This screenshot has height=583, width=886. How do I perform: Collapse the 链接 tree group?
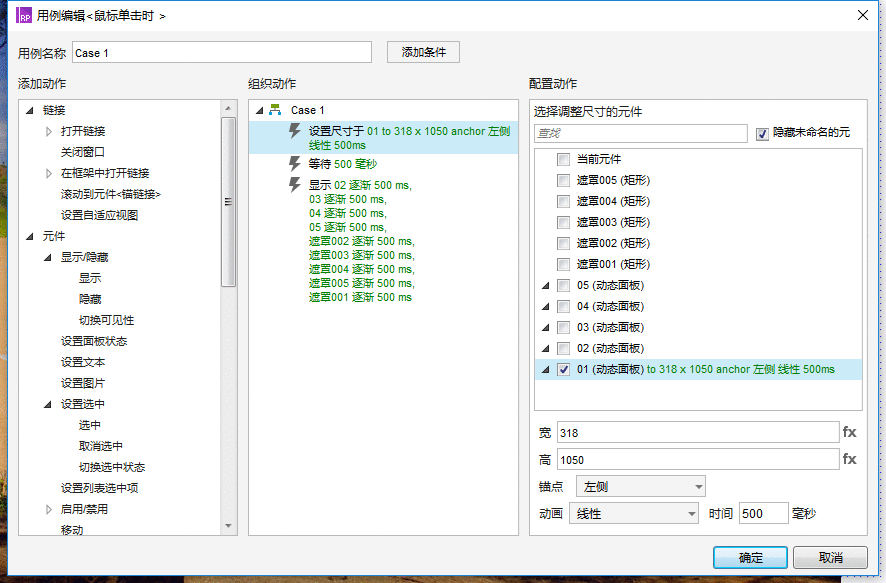point(30,110)
